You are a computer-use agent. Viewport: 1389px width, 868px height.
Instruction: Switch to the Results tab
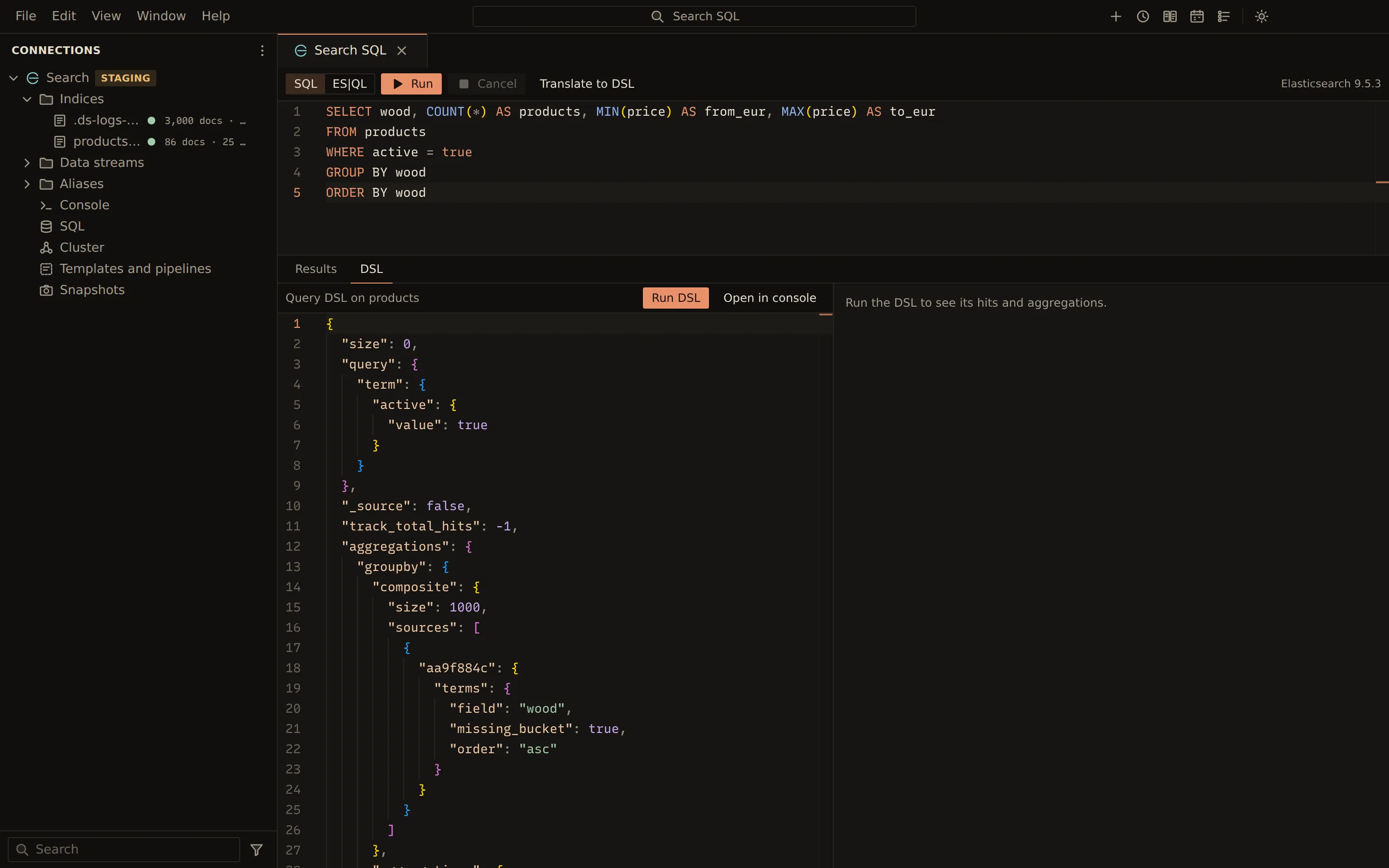tap(316, 269)
